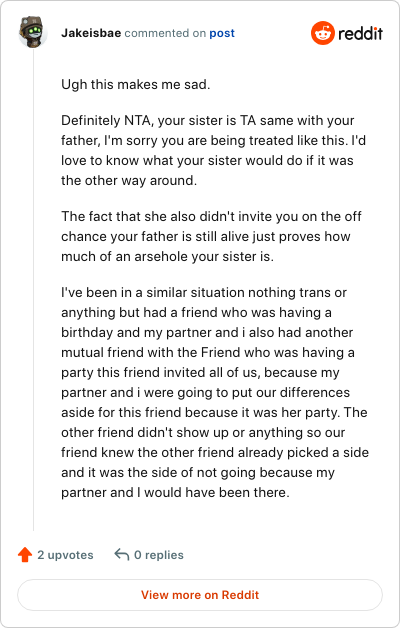Click the 'Ugh this makes me sad.' line

(135, 85)
